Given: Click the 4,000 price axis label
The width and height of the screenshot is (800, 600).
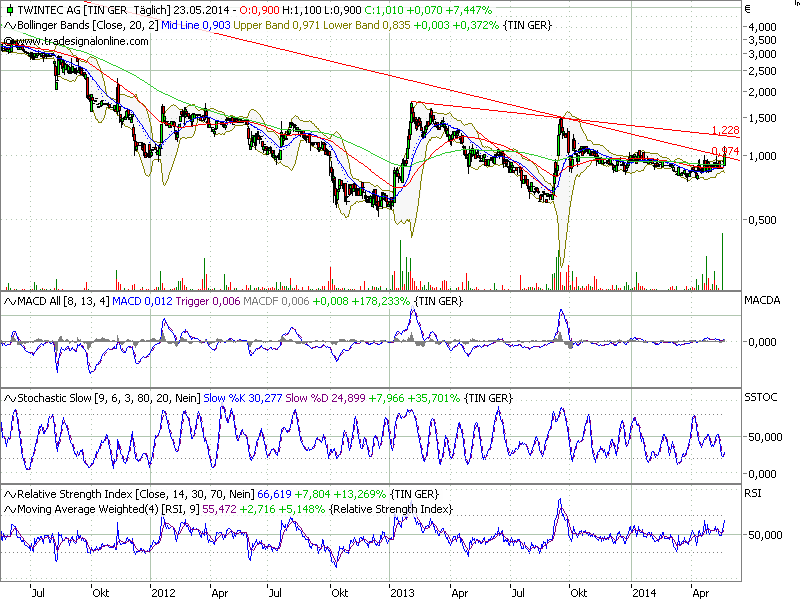Looking at the screenshot, I should 762,27.
